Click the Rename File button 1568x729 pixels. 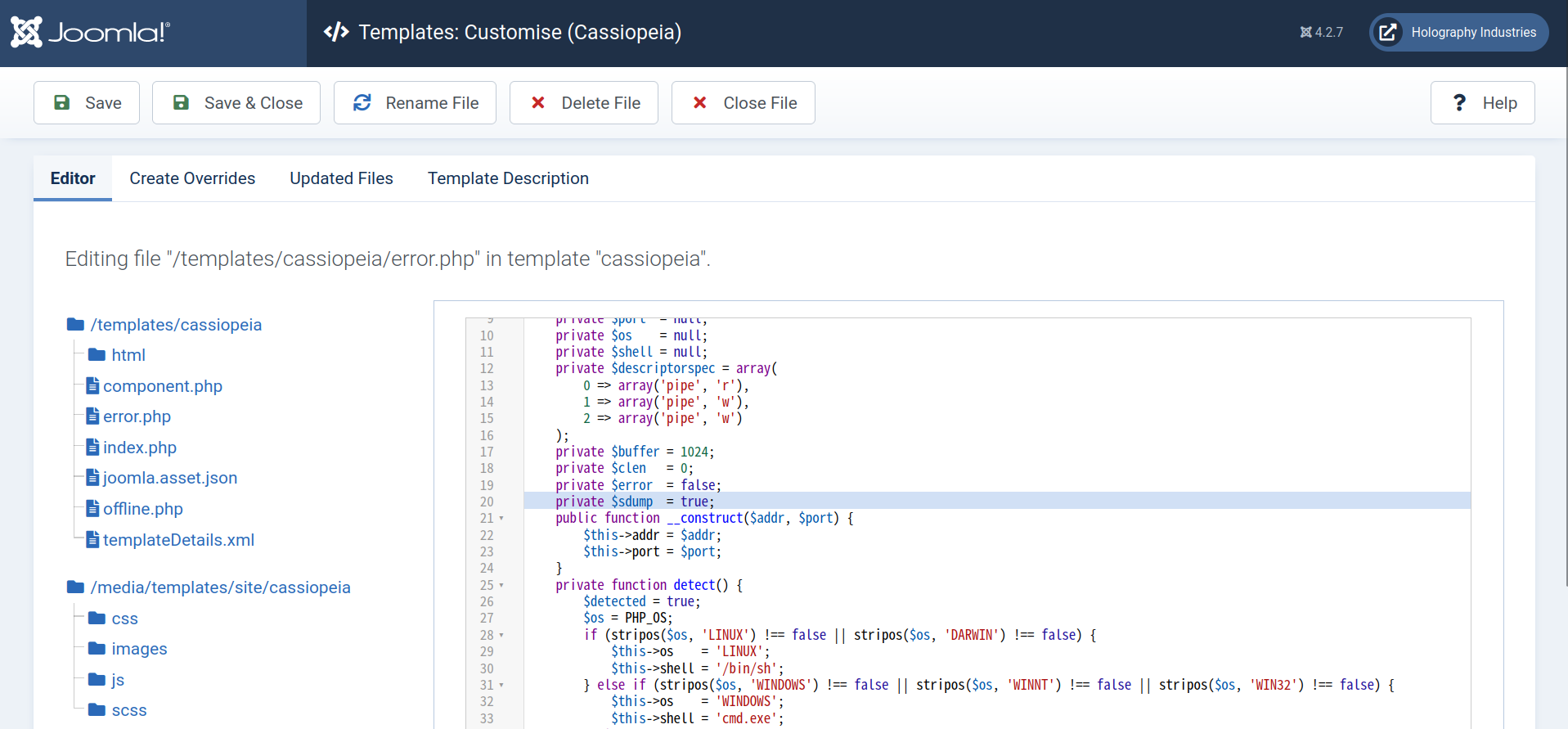pos(415,103)
